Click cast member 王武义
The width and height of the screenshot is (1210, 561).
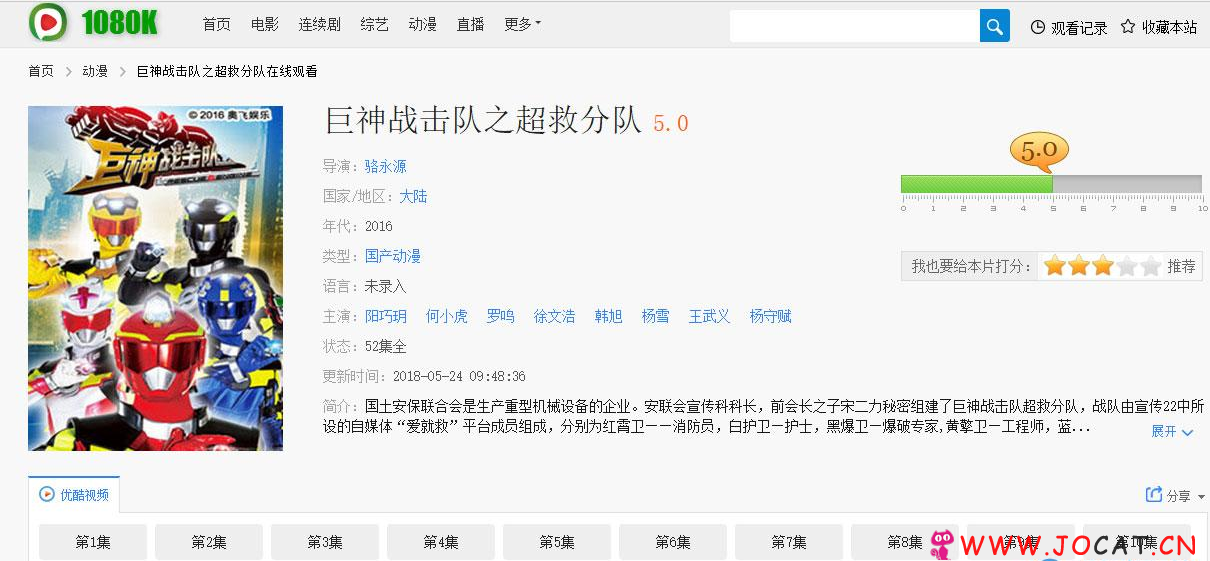point(710,316)
